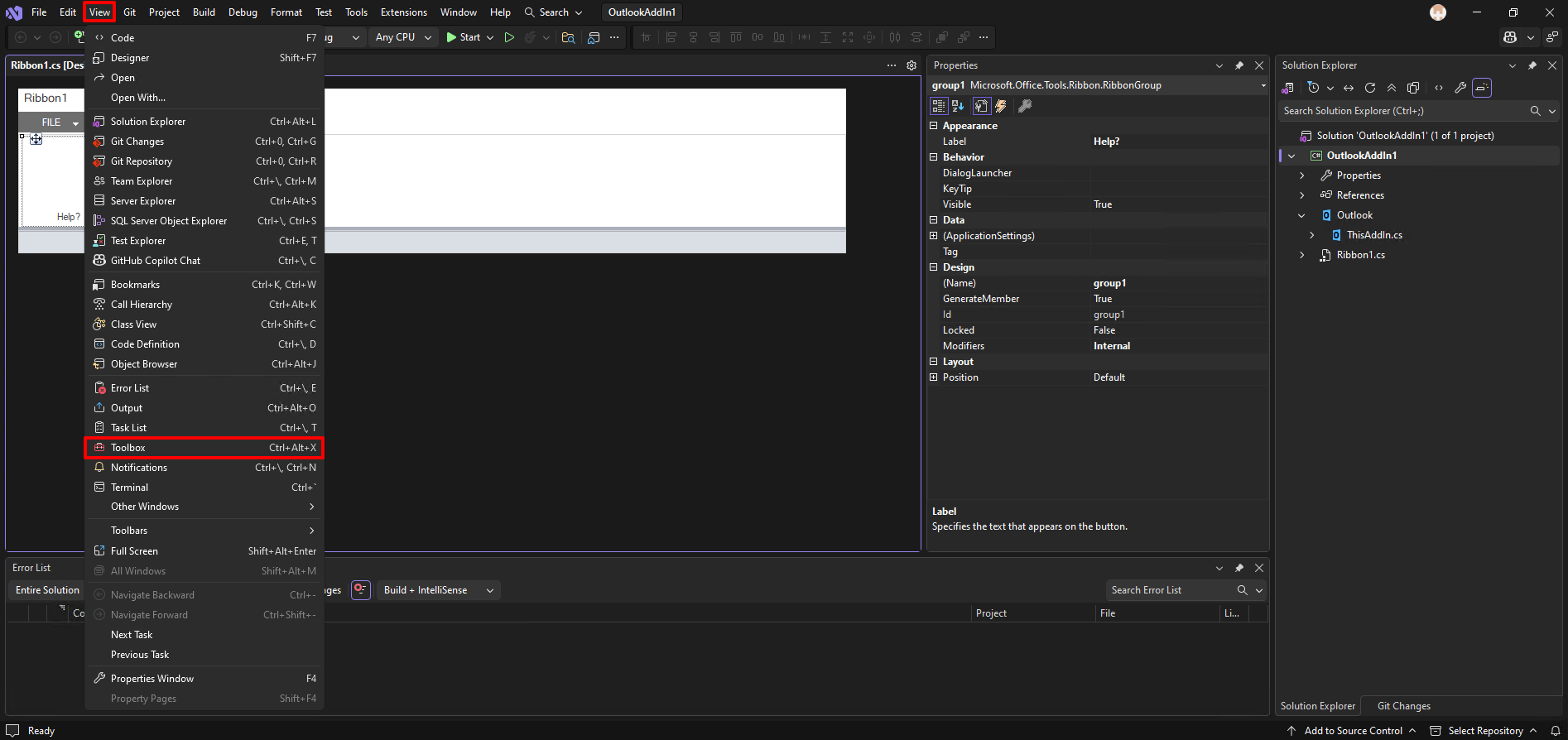The width and height of the screenshot is (1568, 740).
Task: Expand the Ribbon1.cs tree node
Action: click(1302, 255)
